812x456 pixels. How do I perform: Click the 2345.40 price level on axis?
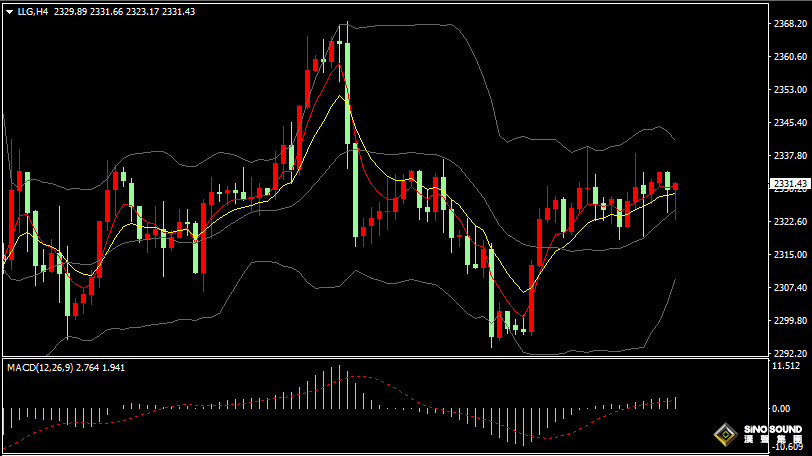click(x=791, y=123)
